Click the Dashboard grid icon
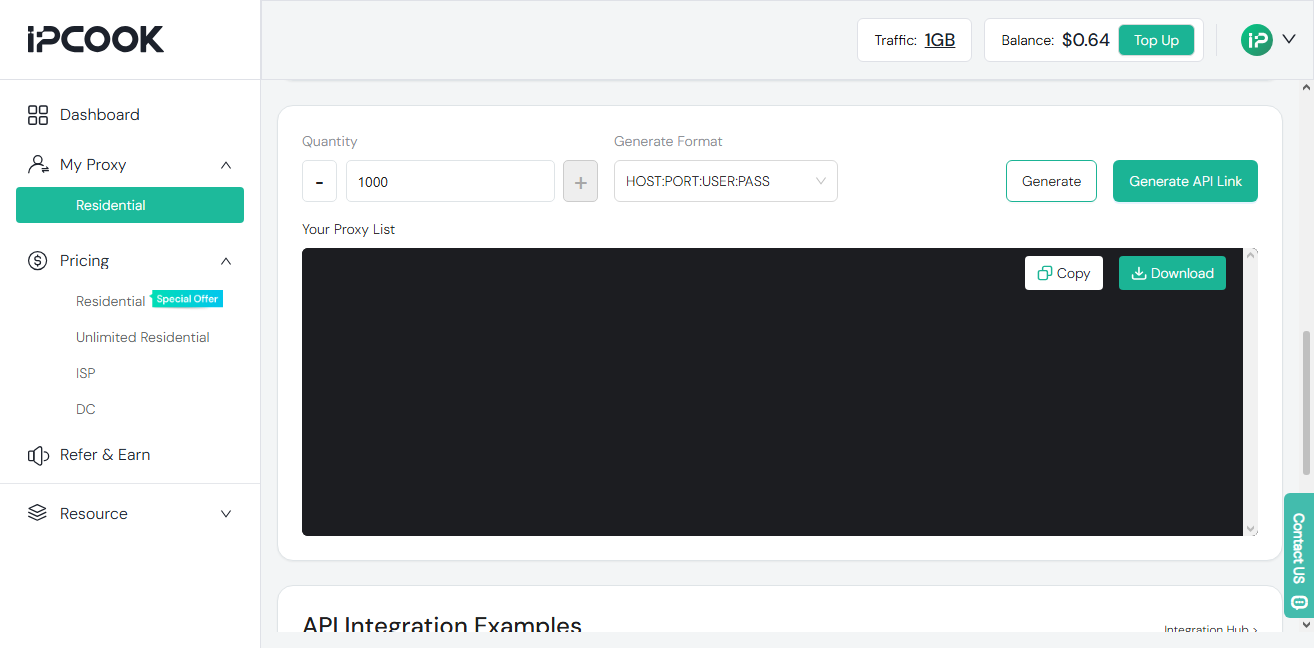This screenshot has height=648, width=1314. (38, 115)
